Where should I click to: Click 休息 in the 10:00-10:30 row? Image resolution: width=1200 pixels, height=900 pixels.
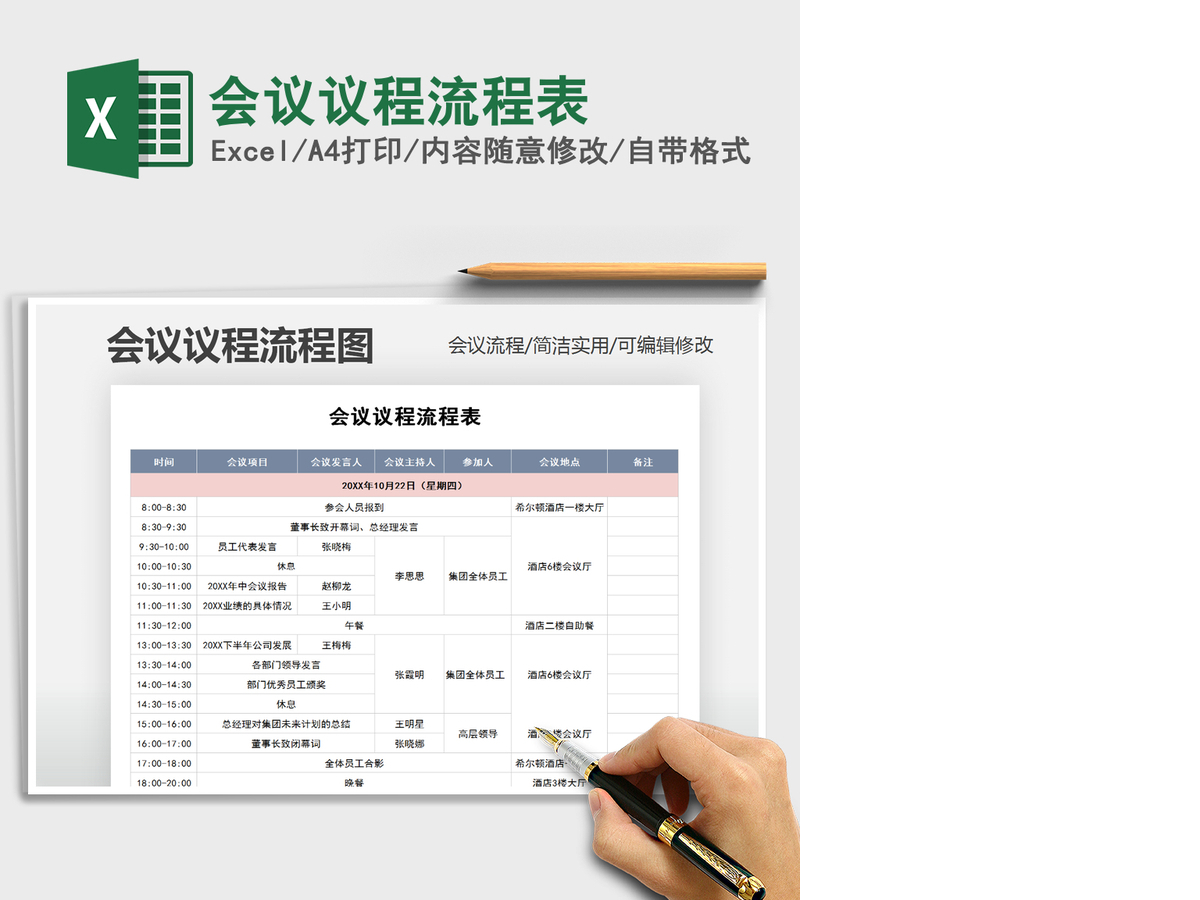point(286,566)
